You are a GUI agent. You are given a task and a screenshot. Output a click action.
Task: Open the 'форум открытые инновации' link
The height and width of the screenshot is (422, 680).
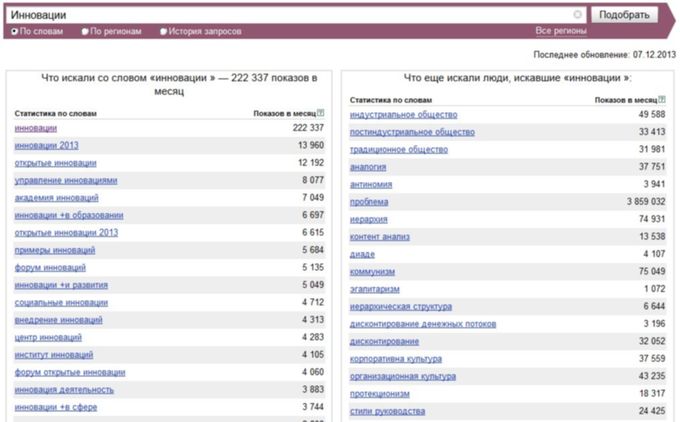[70, 372]
